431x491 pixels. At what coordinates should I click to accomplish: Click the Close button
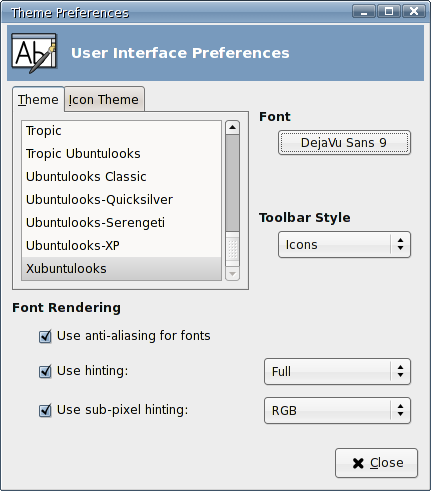[x=376, y=463]
